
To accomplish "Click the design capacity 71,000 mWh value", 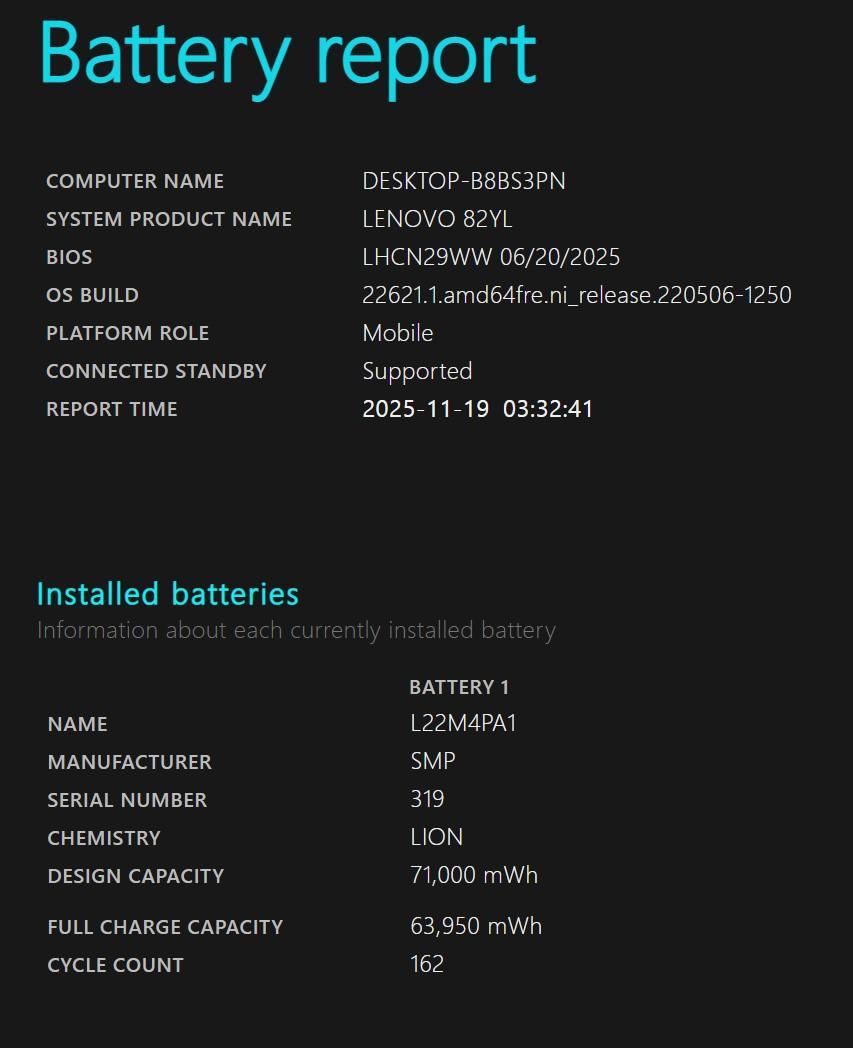I will [x=474, y=875].
